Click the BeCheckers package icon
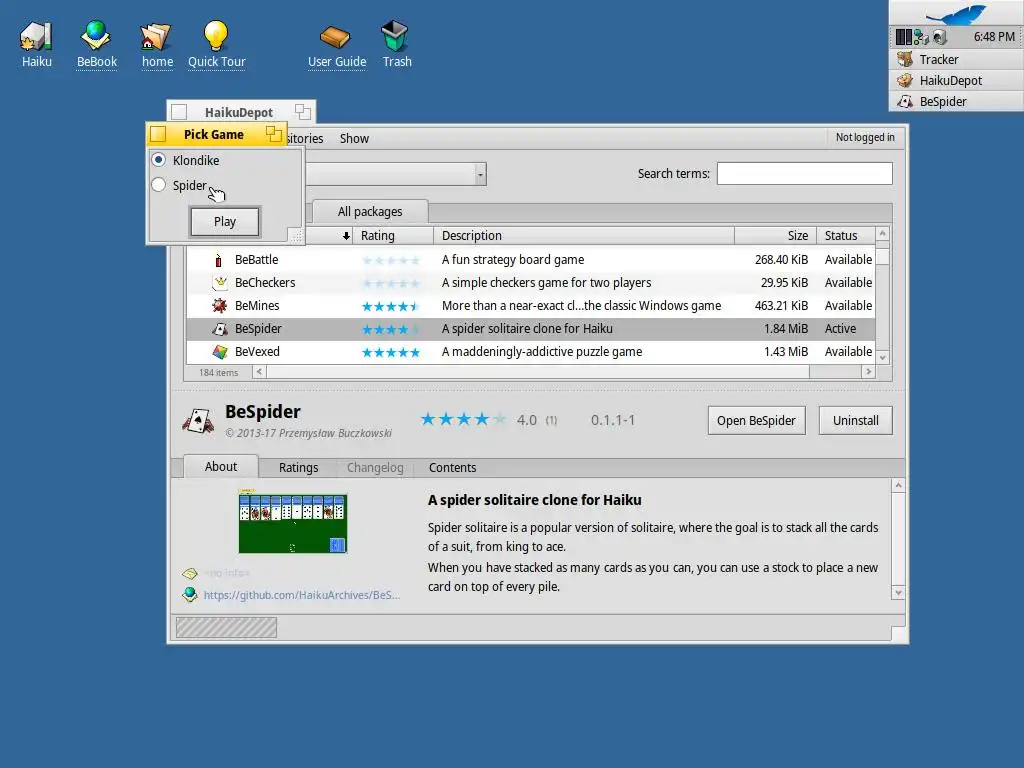 point(220,283)
